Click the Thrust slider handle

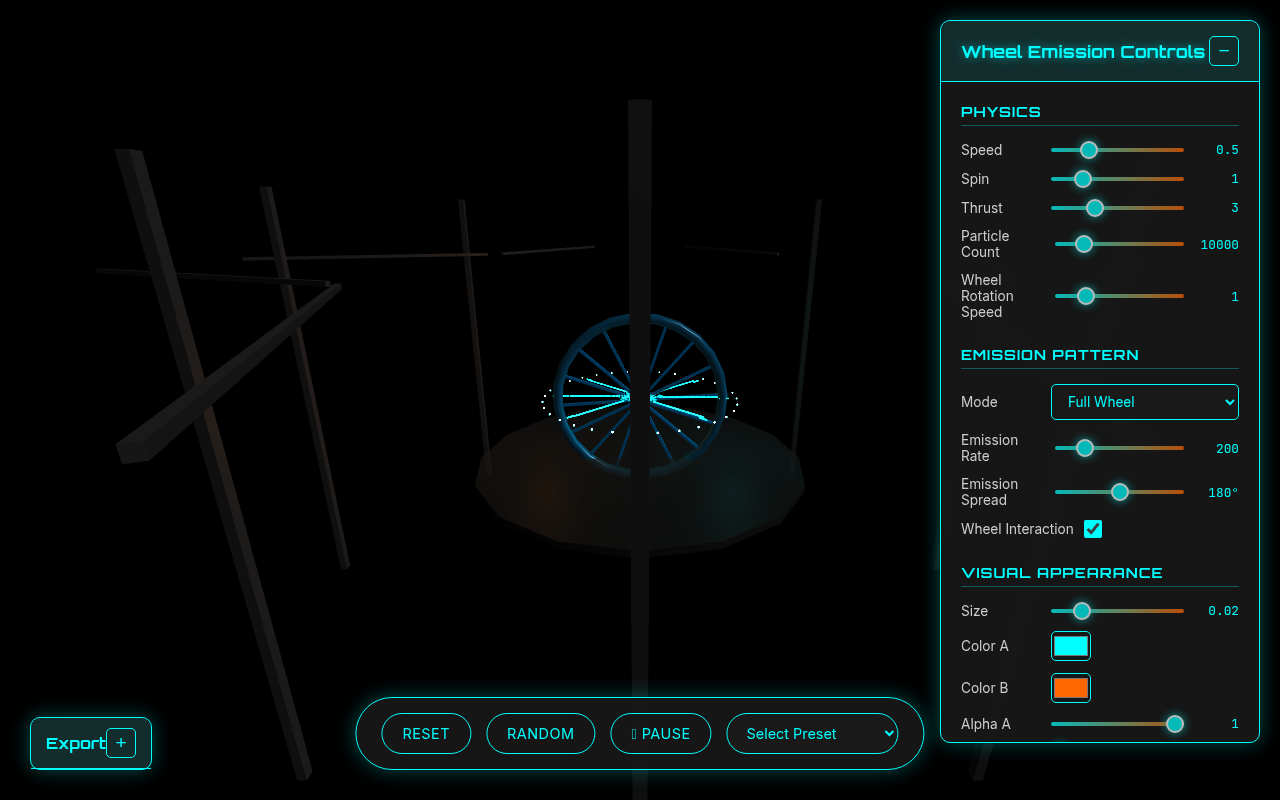click(x=1094, y=208)
